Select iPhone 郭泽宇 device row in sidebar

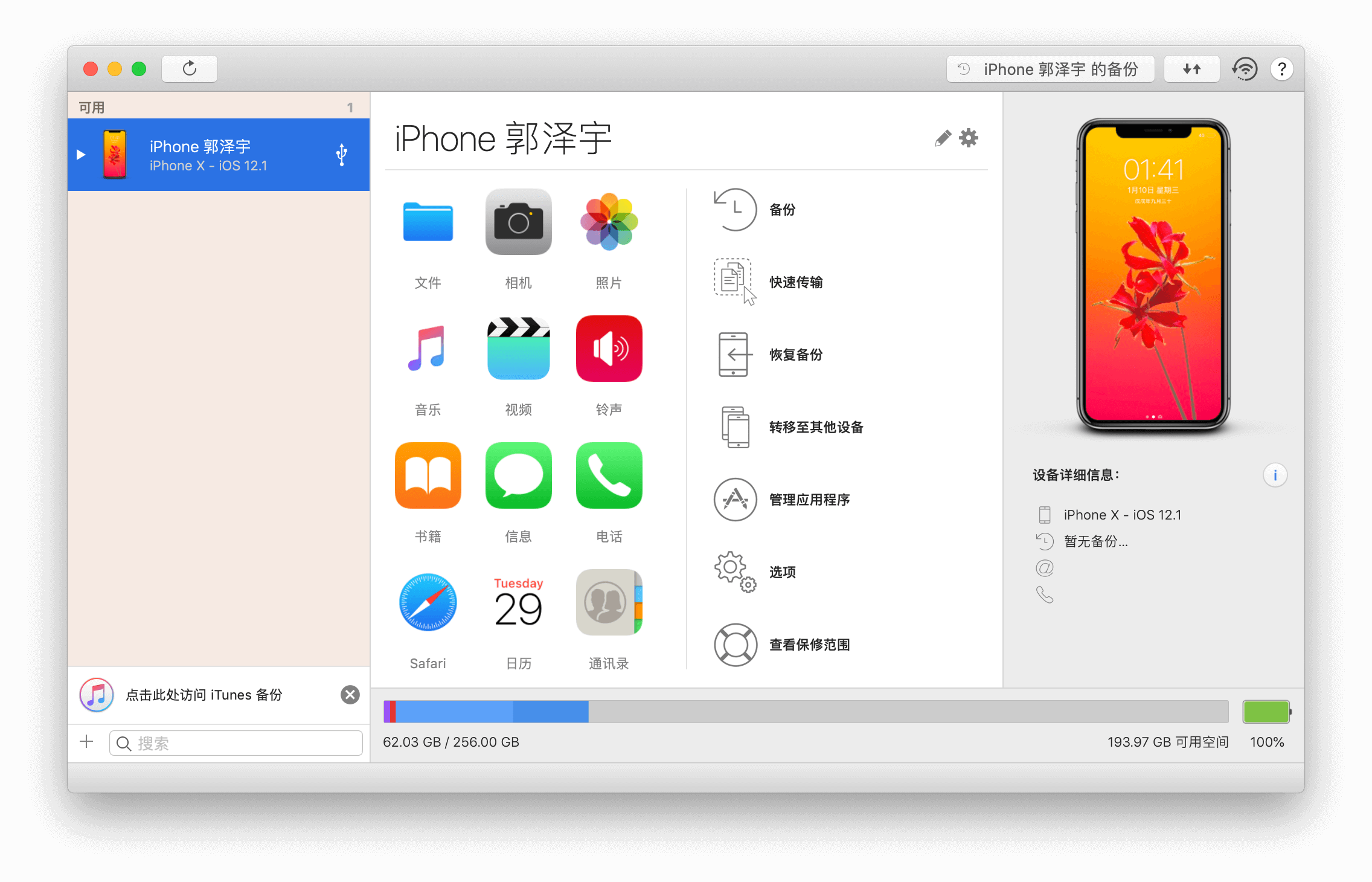pyautogui.click(x=219, y=155)
